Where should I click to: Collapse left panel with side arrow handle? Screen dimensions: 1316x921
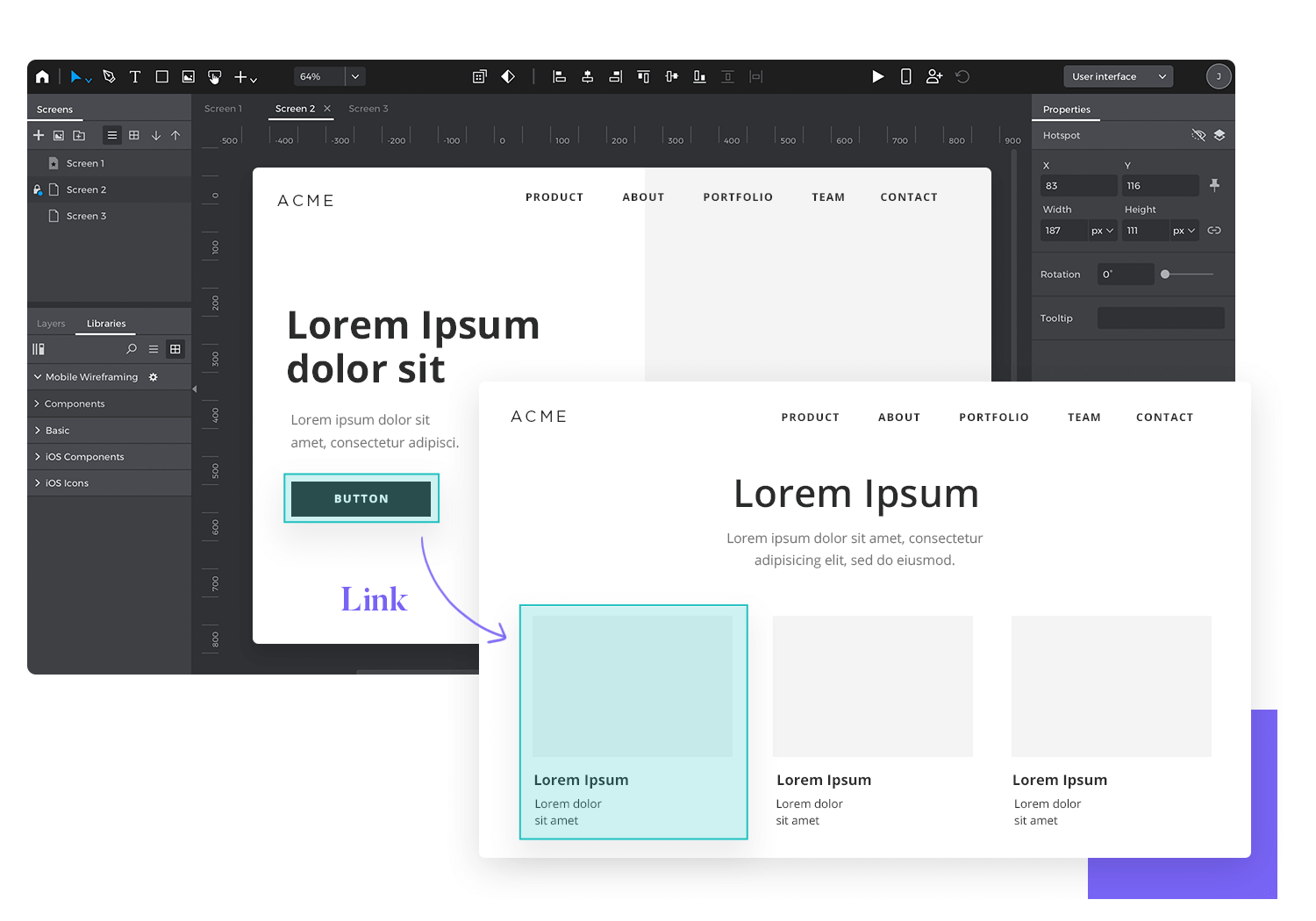[x=195, y=389]
